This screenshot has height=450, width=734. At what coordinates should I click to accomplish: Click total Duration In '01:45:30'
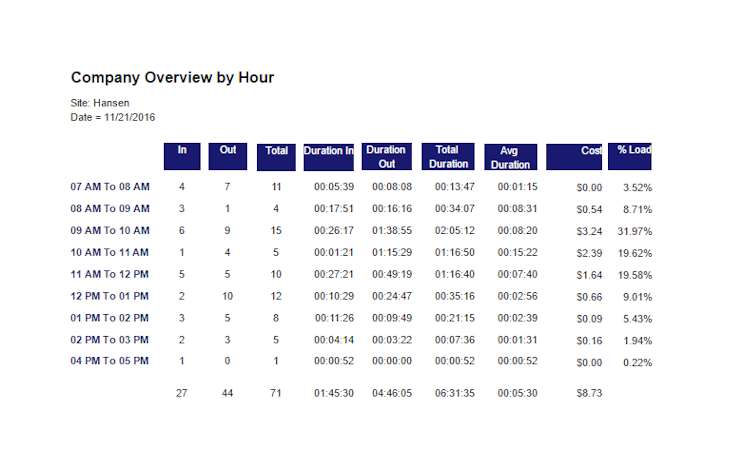pyautogui.click(x=334, y=393)
